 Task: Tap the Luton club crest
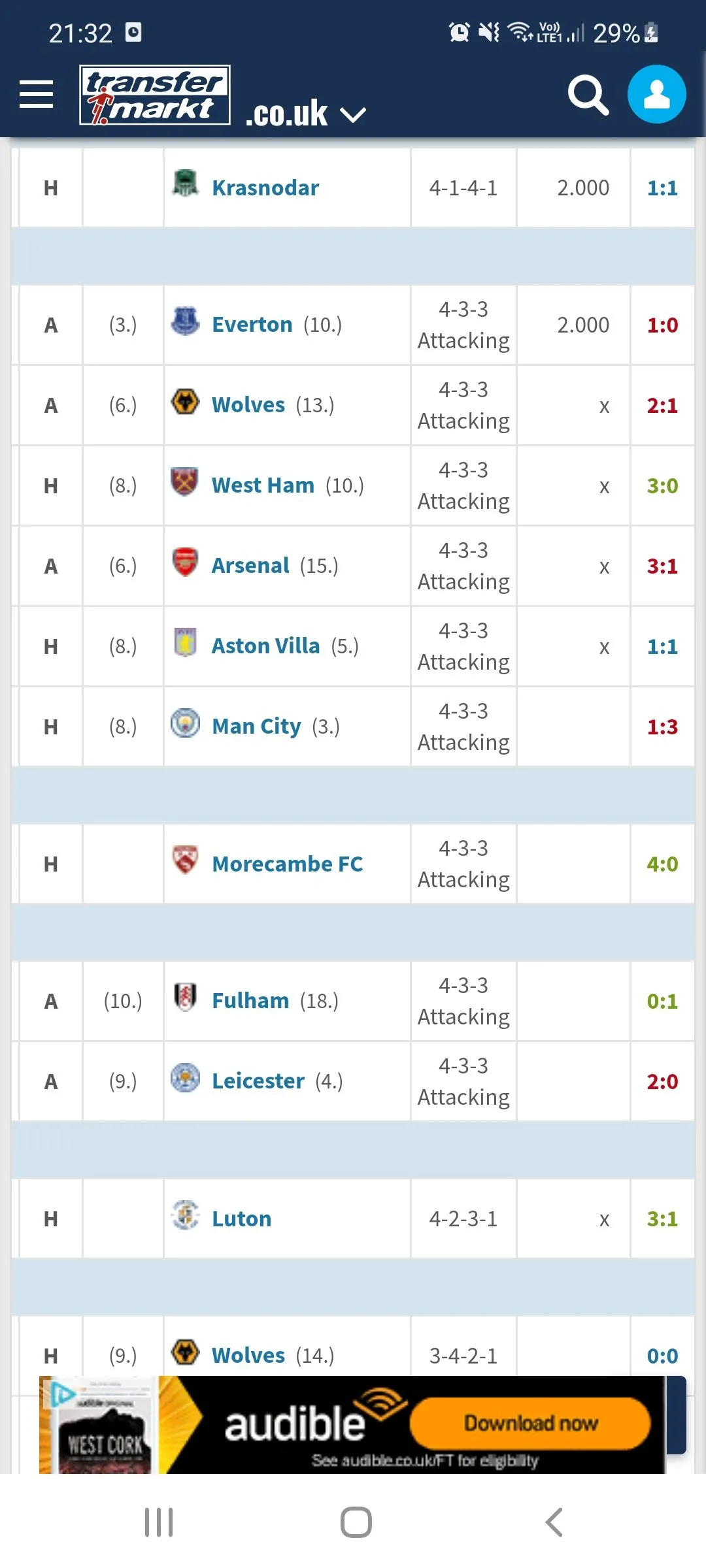coord(185,1215)
